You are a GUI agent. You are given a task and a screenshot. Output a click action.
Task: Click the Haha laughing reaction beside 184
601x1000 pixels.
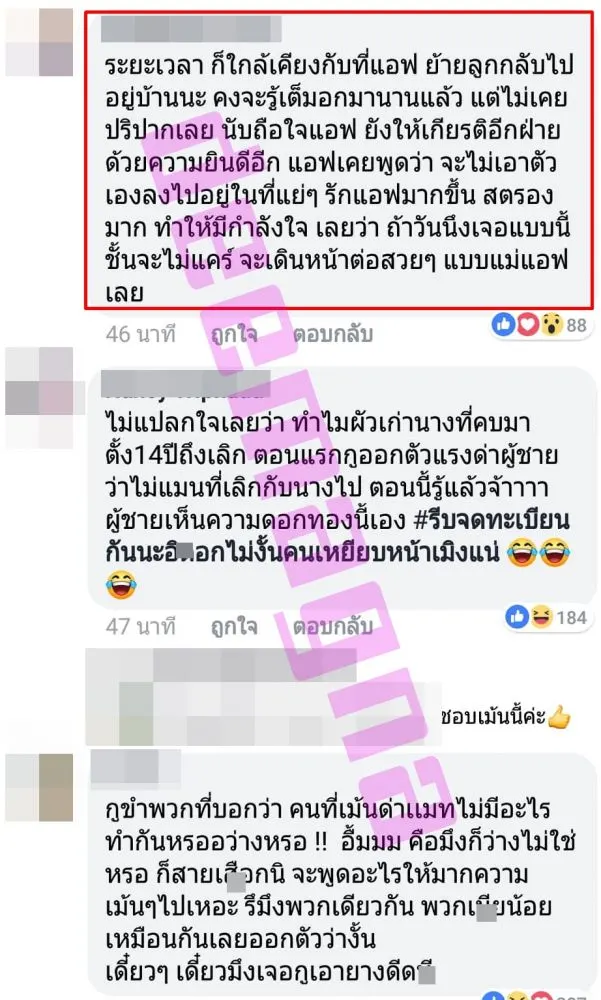tap(541, 617)
